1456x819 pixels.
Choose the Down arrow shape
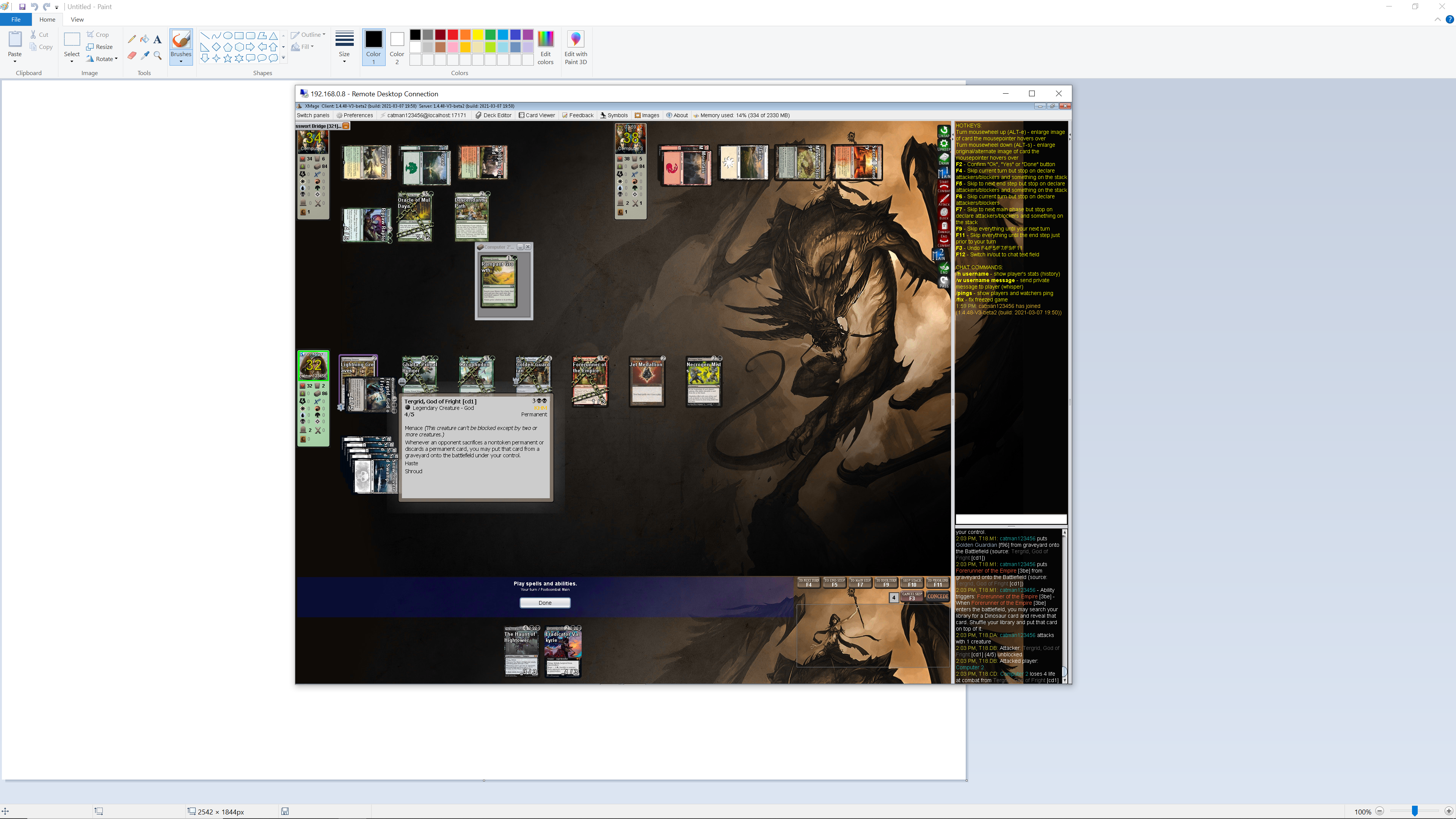(205, 58)
